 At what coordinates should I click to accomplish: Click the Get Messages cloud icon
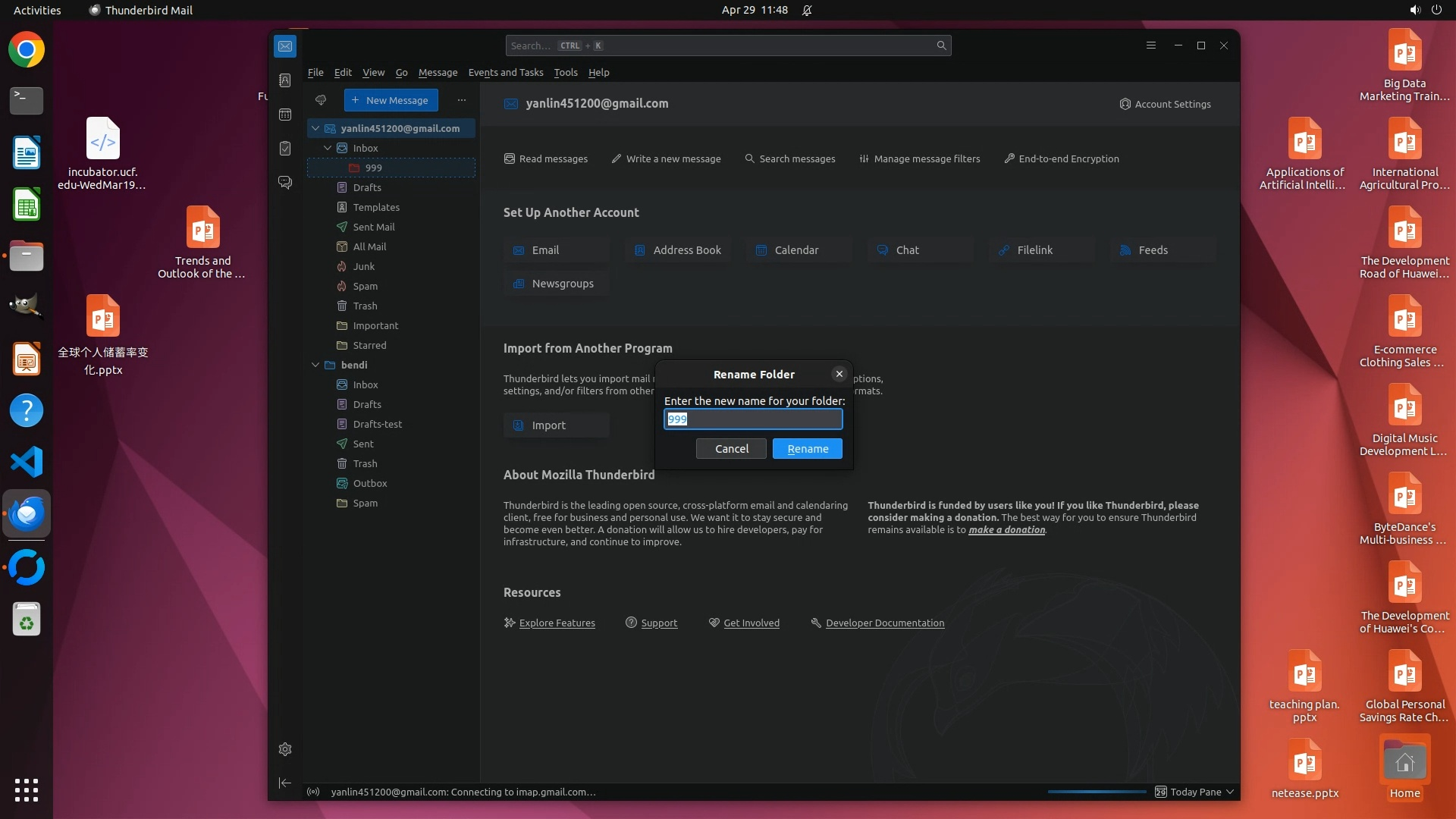point(321,100)
